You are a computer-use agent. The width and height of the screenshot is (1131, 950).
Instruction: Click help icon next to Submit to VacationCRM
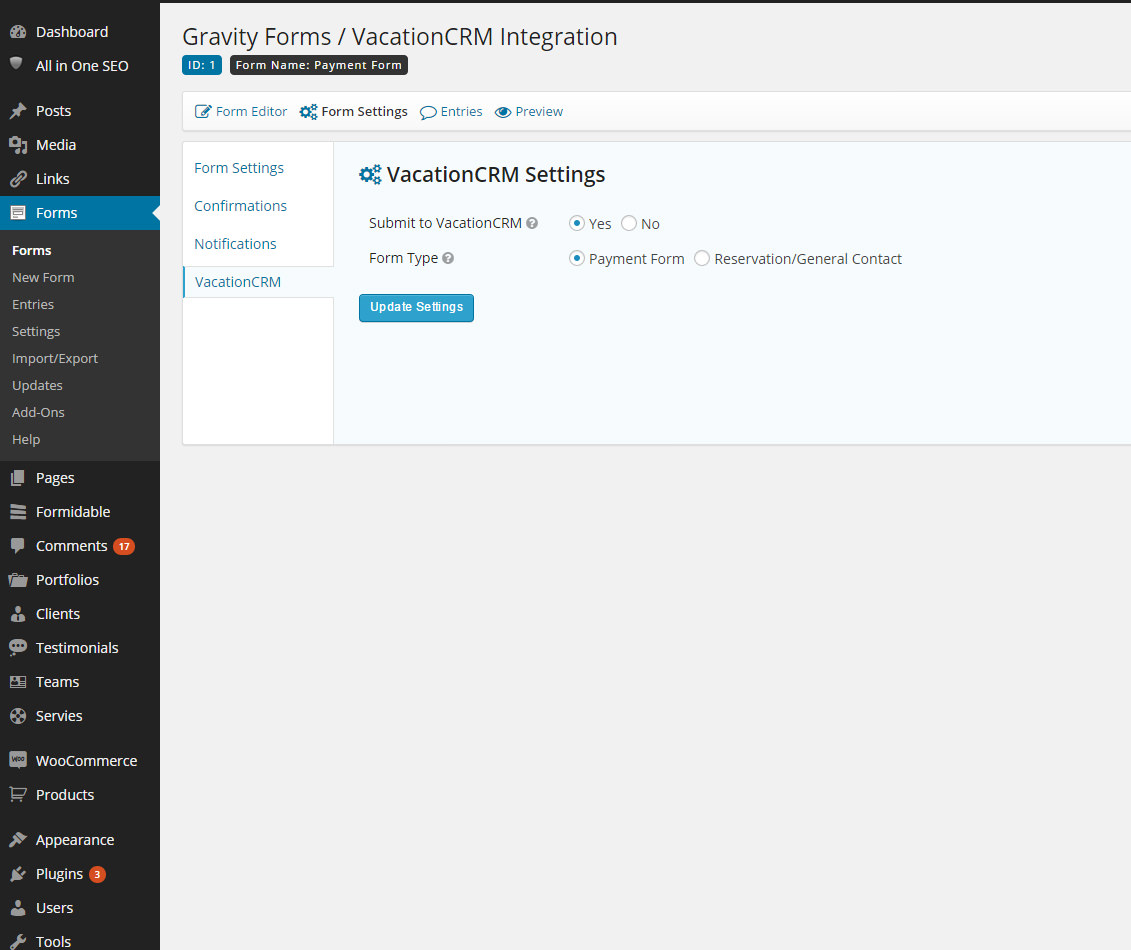tap(532, 223)
